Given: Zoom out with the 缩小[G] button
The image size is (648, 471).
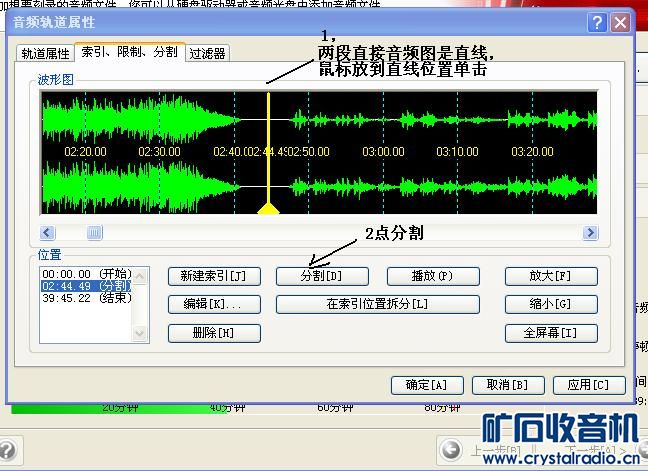Looking at the screenshot, I should (x=551, y=304).
